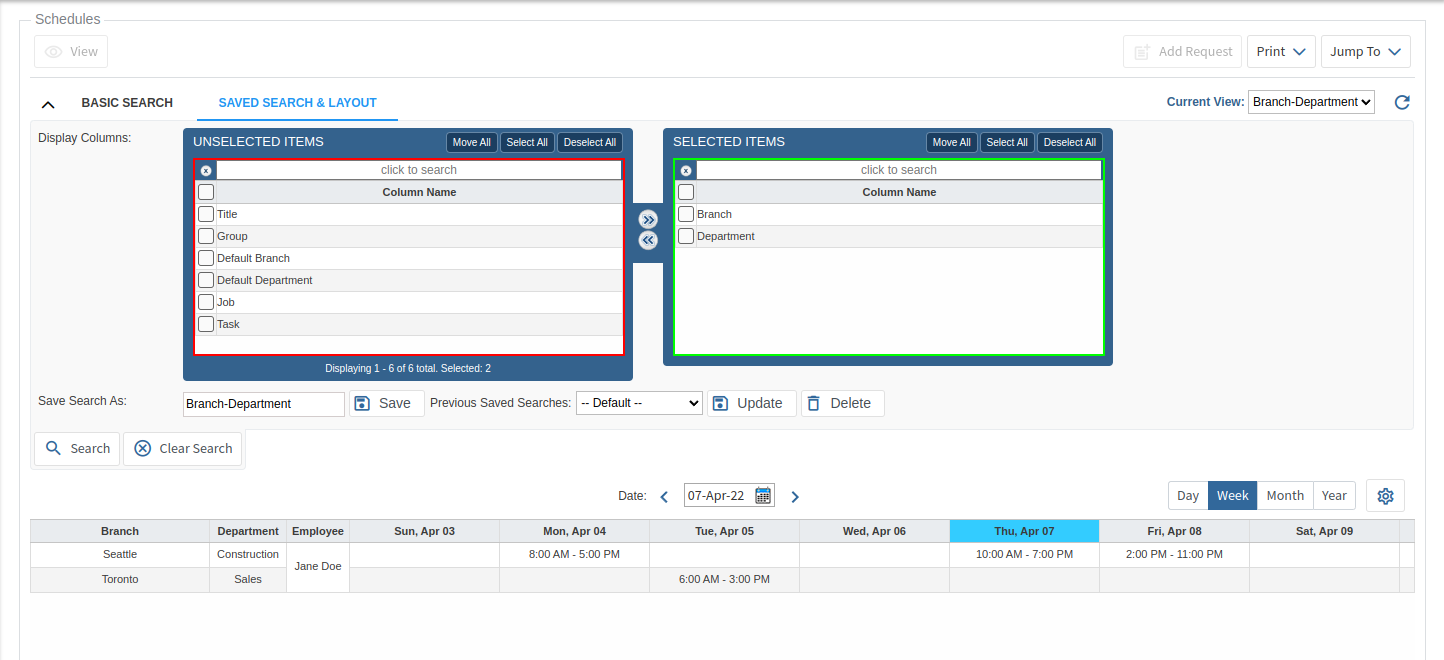Viewport: 1444px width, 660px height.
Task: Click the Sales department cell
Action: (248, 579)
